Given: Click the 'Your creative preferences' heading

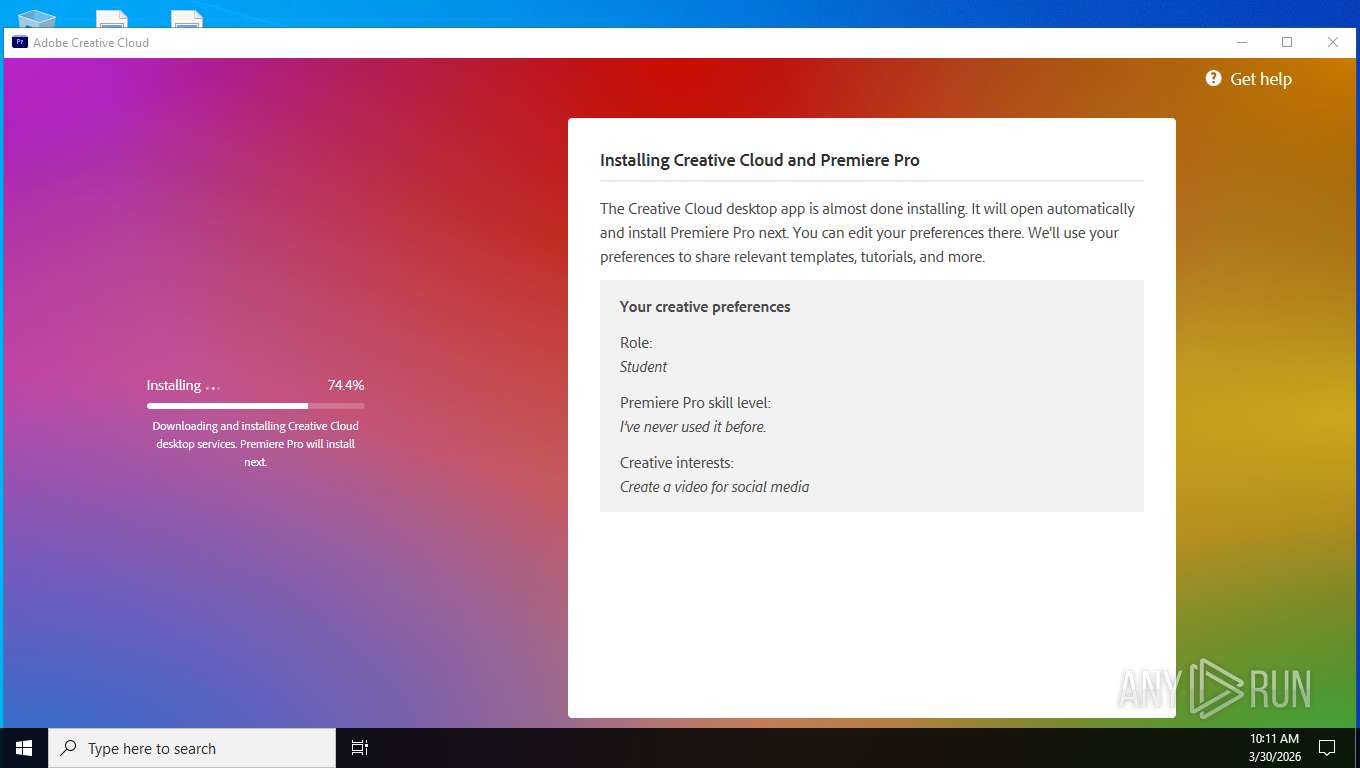Looking at the screenshot, I should pyautogui.click(x=705, y=307).
